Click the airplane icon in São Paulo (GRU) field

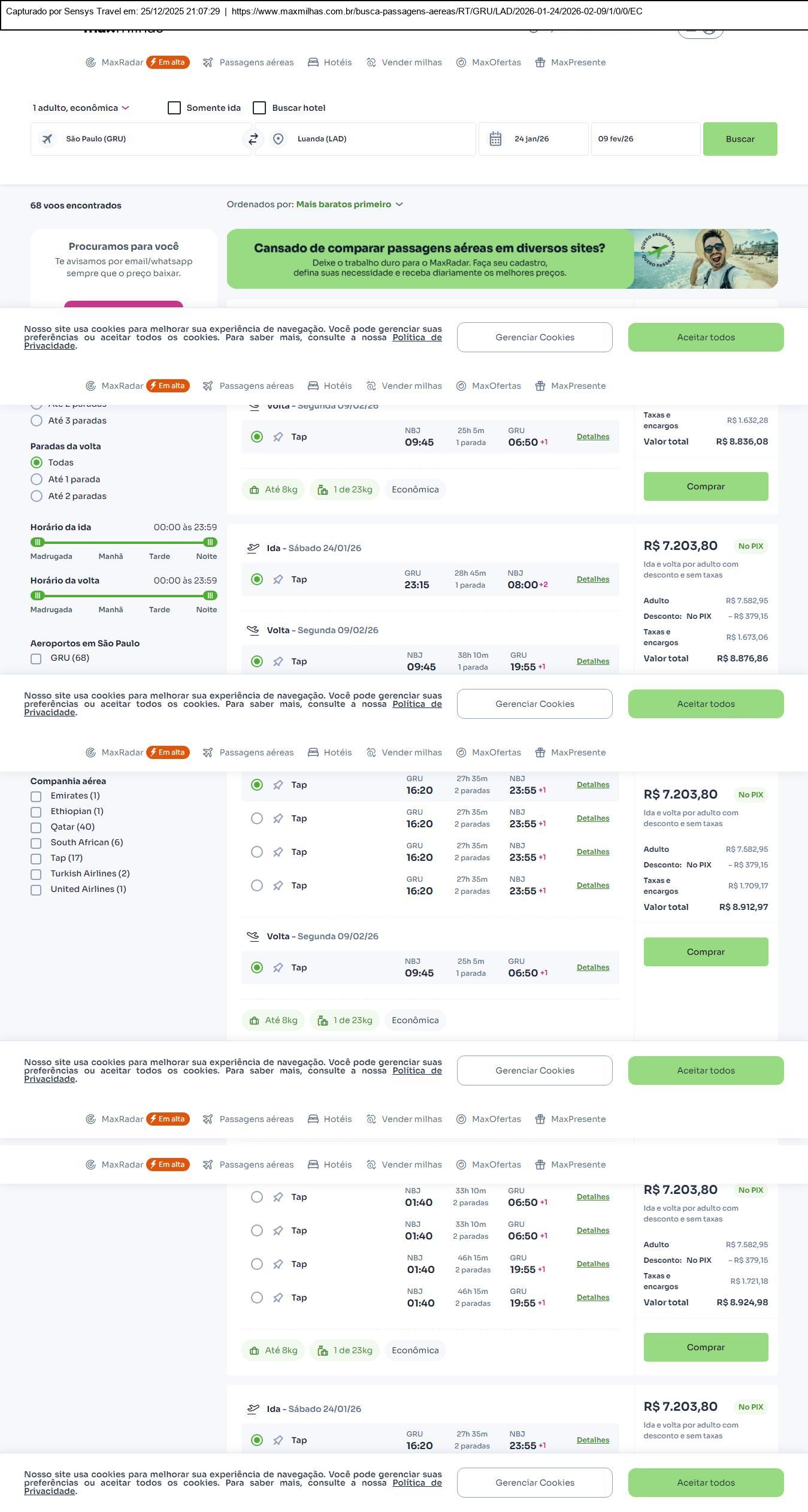coord(47,139)
